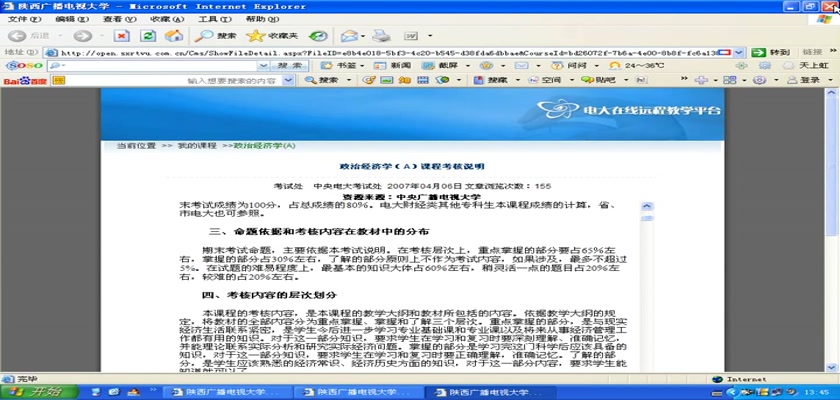Click the SOSO 搜索 button
Image resolution: width=840 pixels, height=400 pixels.
click(x=289, y=65)
